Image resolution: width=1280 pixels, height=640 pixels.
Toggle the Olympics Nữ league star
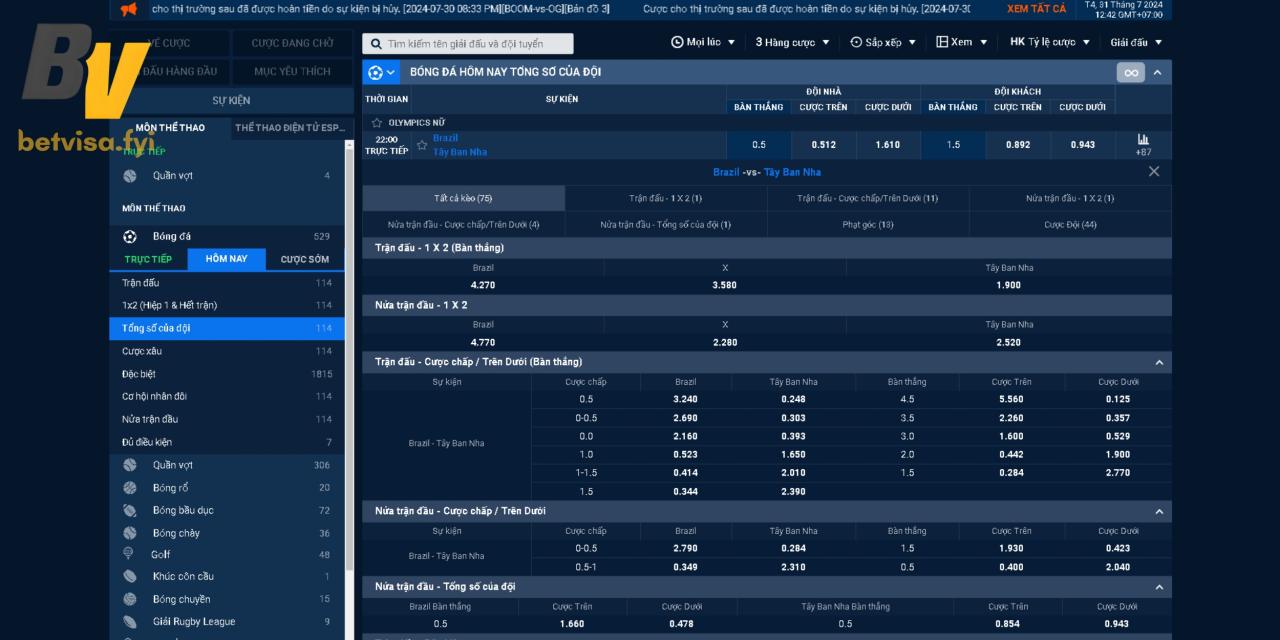tap(377, 122)
